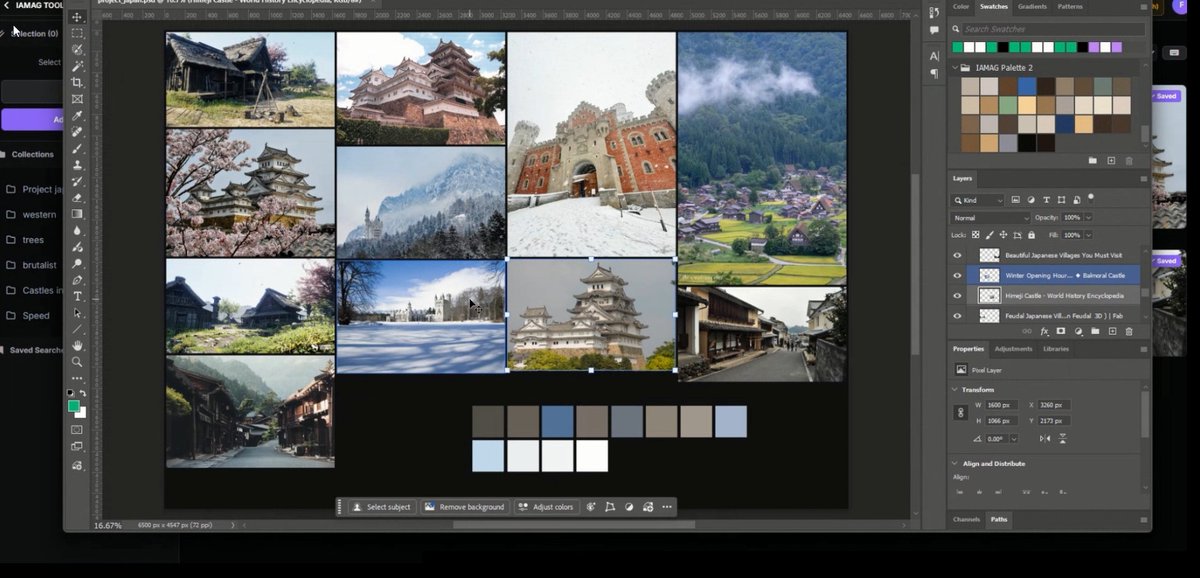Screen dimensions: 1200x578
Task: Select the Move tool
Action: [77, 17]
